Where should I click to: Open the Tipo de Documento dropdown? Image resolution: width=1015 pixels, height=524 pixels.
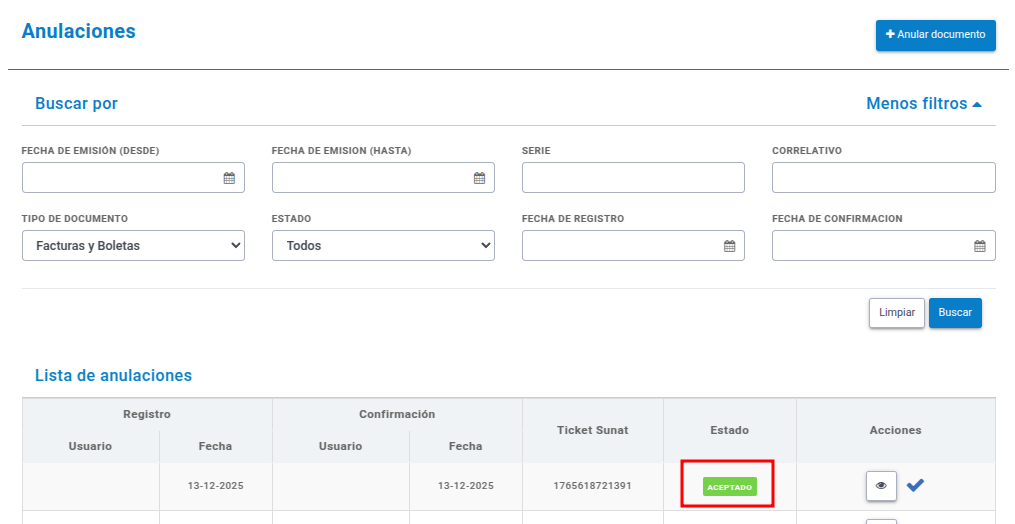point(133,245)
